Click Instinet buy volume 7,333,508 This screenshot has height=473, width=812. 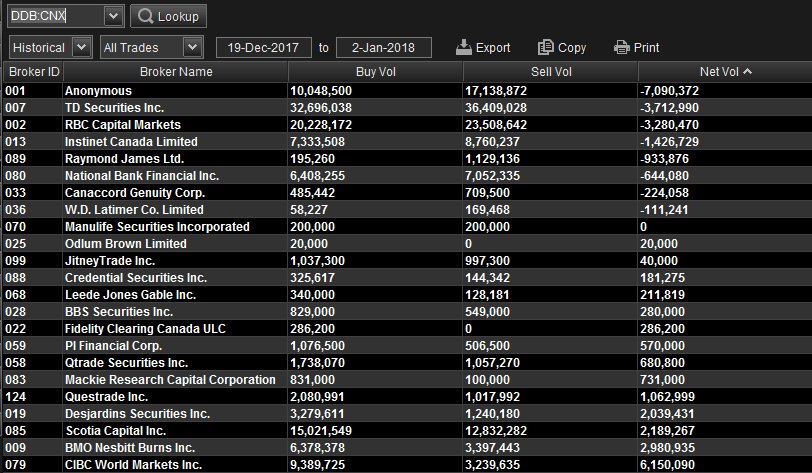click(317, 141)
